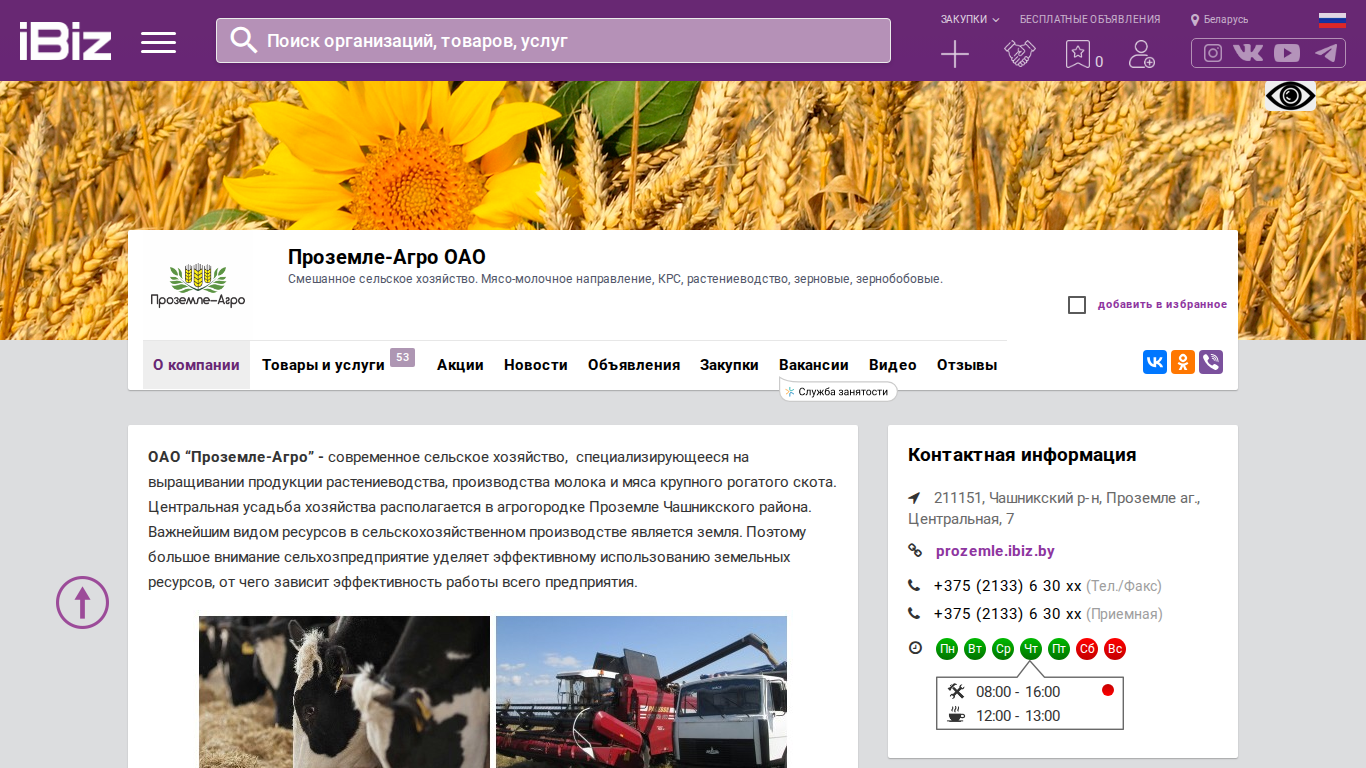Screen dimensions: 1366x768
Task: Click the company name Проземле-Агро ОАО
Action: tap(387, 257)
